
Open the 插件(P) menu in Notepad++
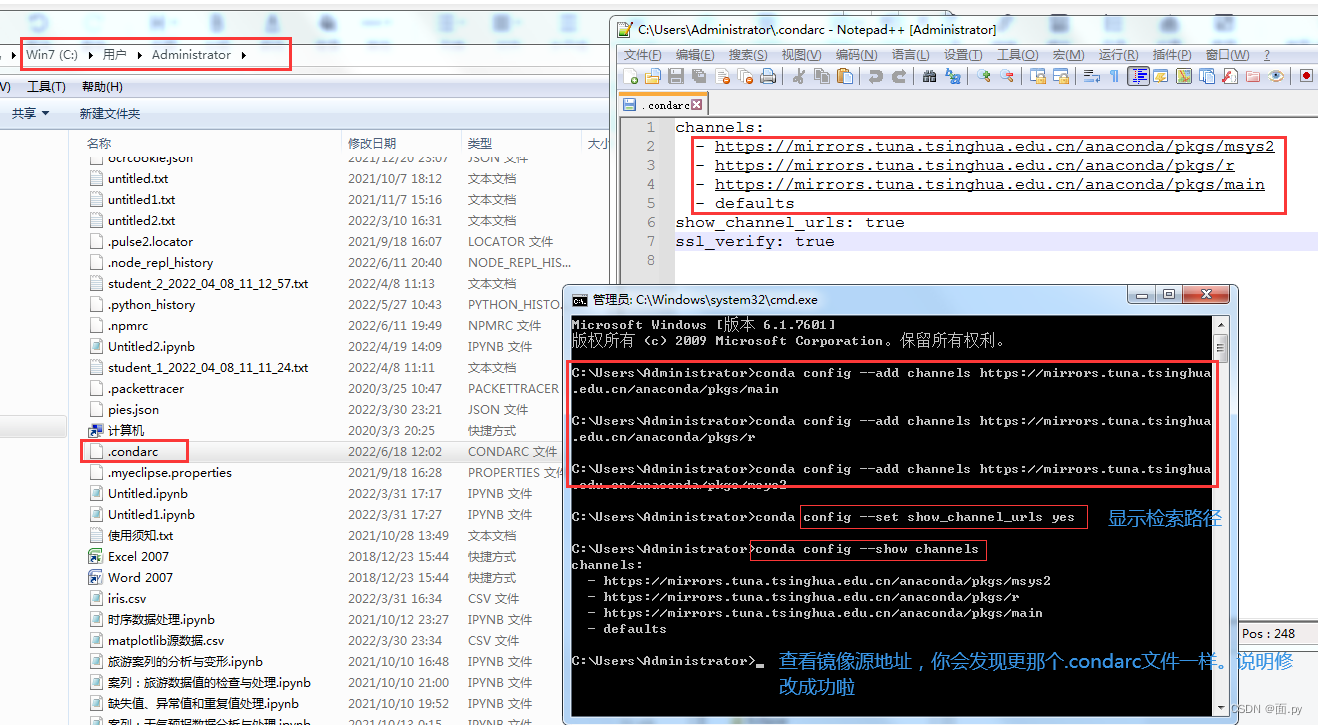coord(1172,55)
